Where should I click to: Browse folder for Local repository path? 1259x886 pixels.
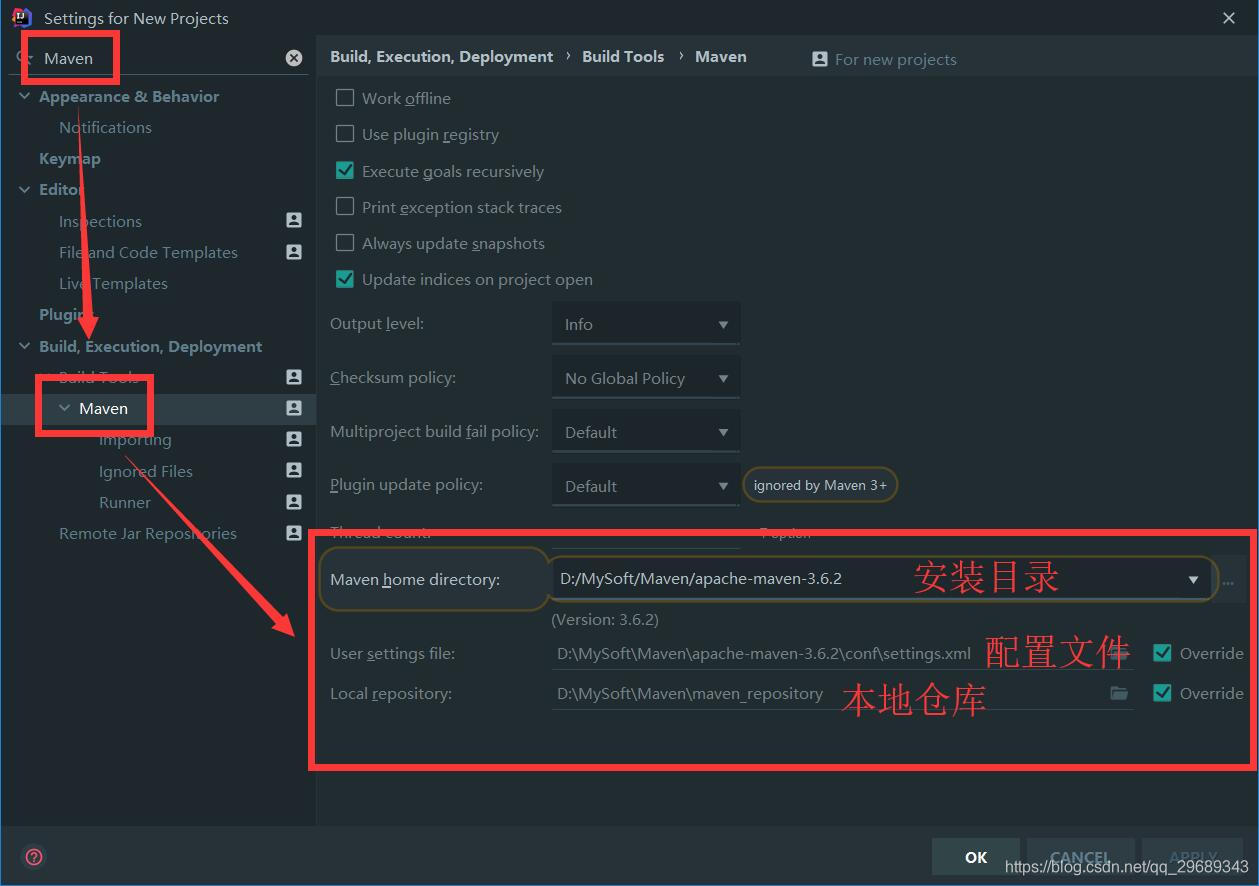point(1119,693)
